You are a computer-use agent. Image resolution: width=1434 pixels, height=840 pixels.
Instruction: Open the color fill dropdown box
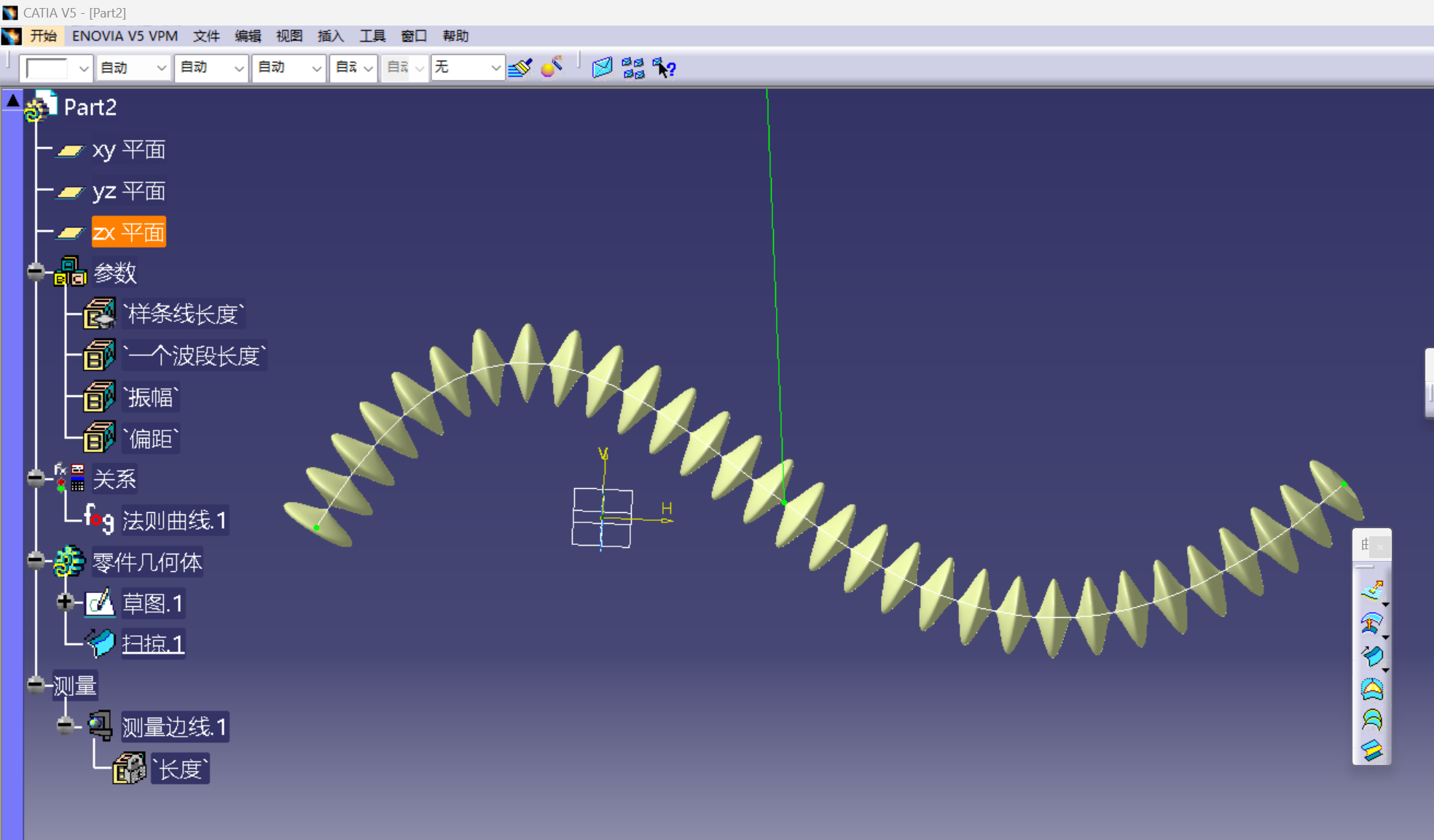click(x=83, y=68)
